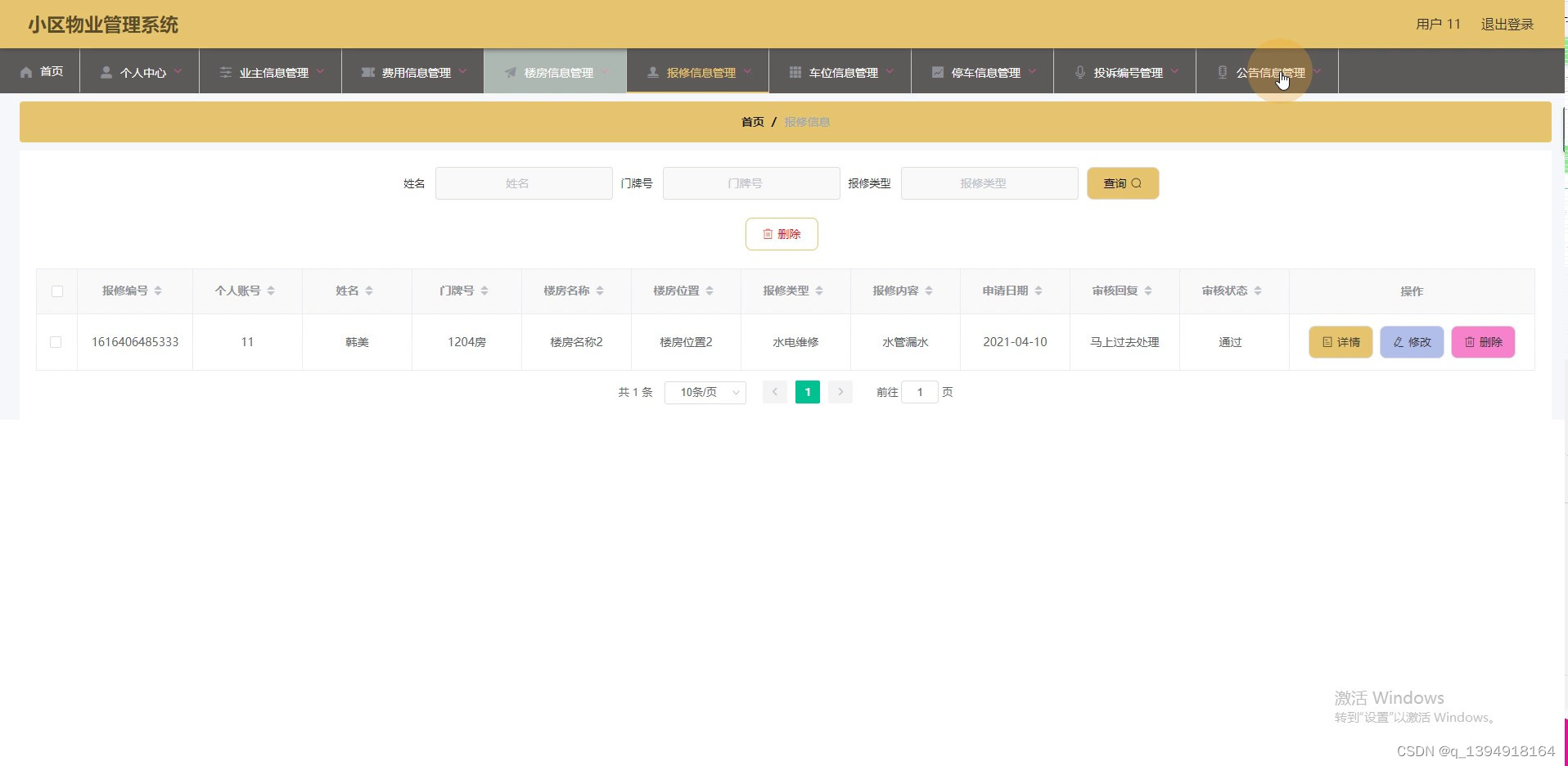The image size is (1568, 766).
Task: Expand the 报修信息管理 dropdown arrow
Action: (747, 71)
